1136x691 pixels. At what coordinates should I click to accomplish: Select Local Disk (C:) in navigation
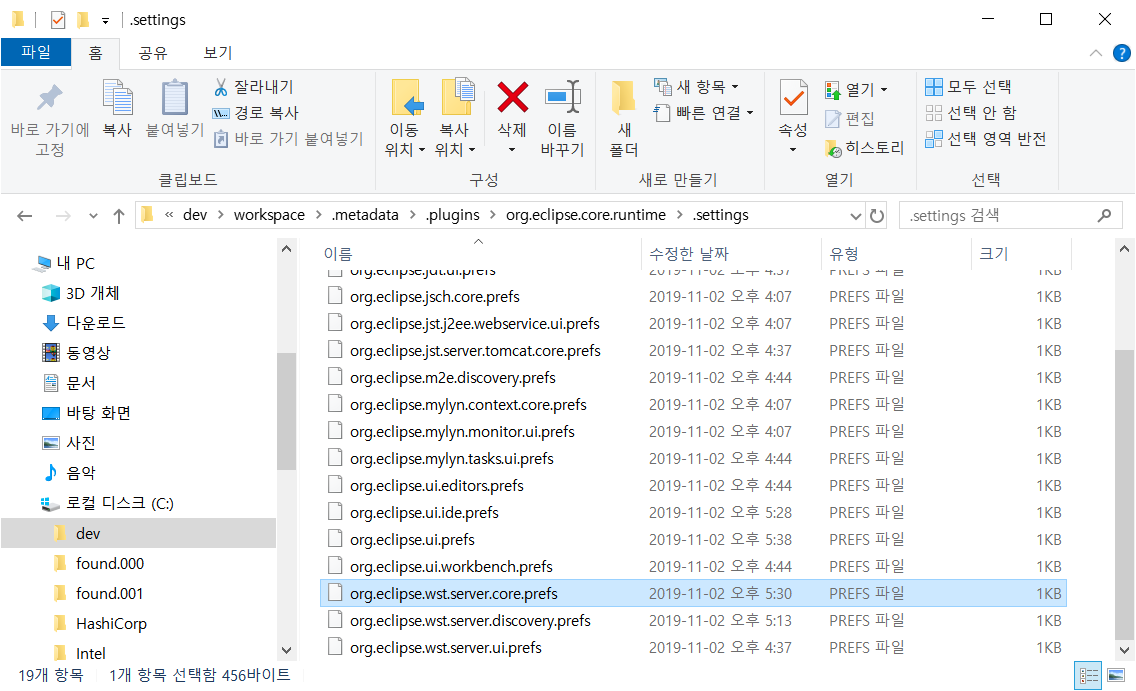106,503
